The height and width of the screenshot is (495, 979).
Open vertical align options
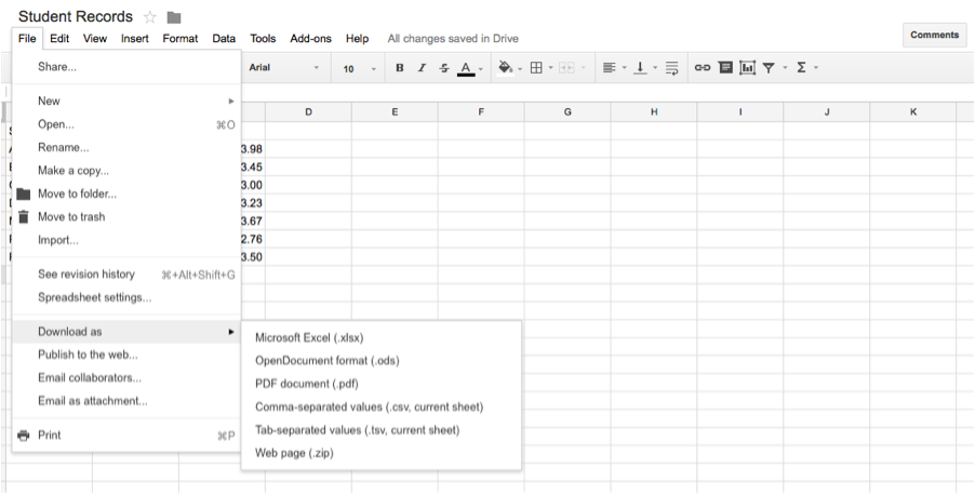640,68
